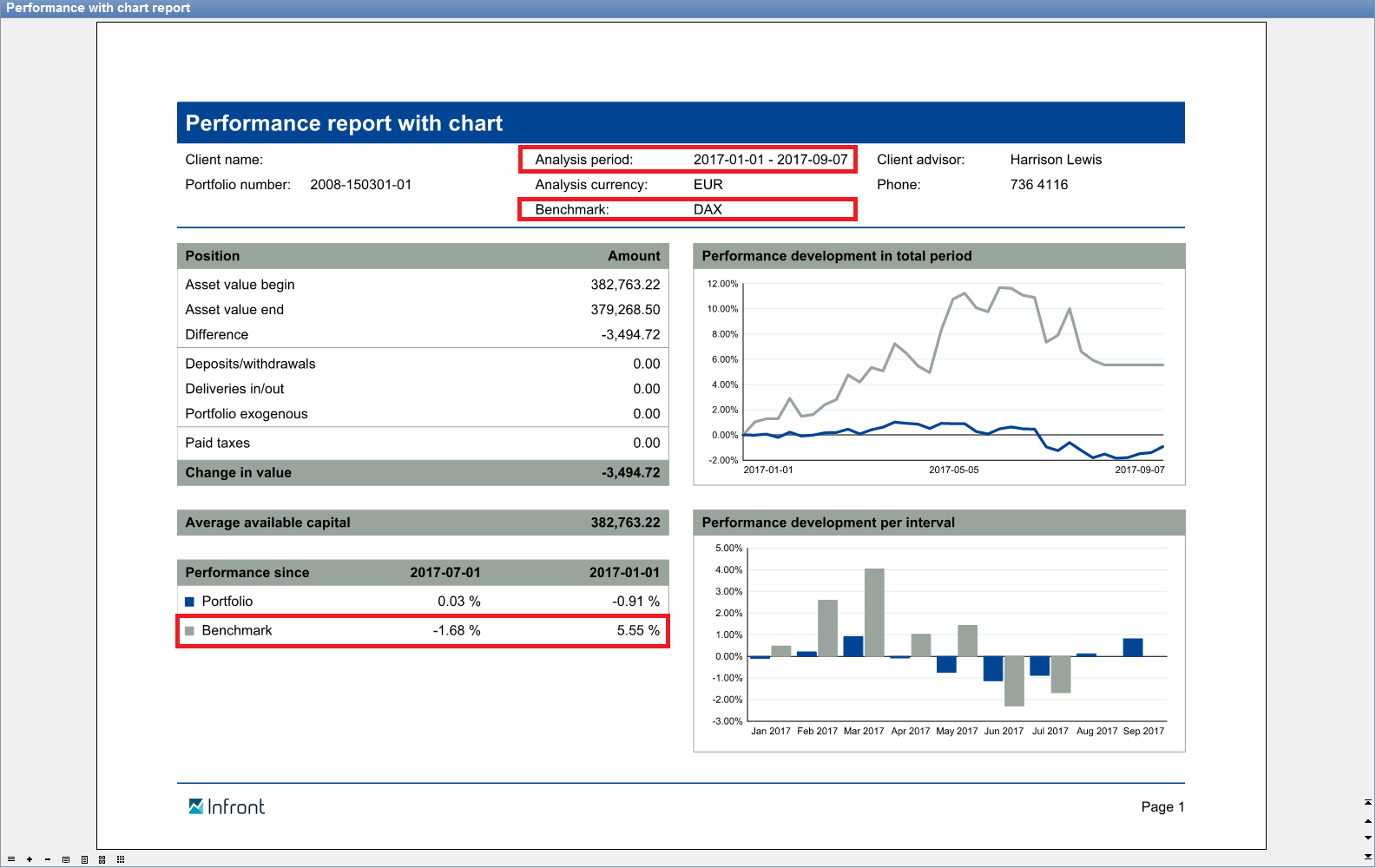Click the tall gray Mar 2017 bar
Image resolution: width=1376 pixels, height=868 pixels.
[x=874, y=612]
